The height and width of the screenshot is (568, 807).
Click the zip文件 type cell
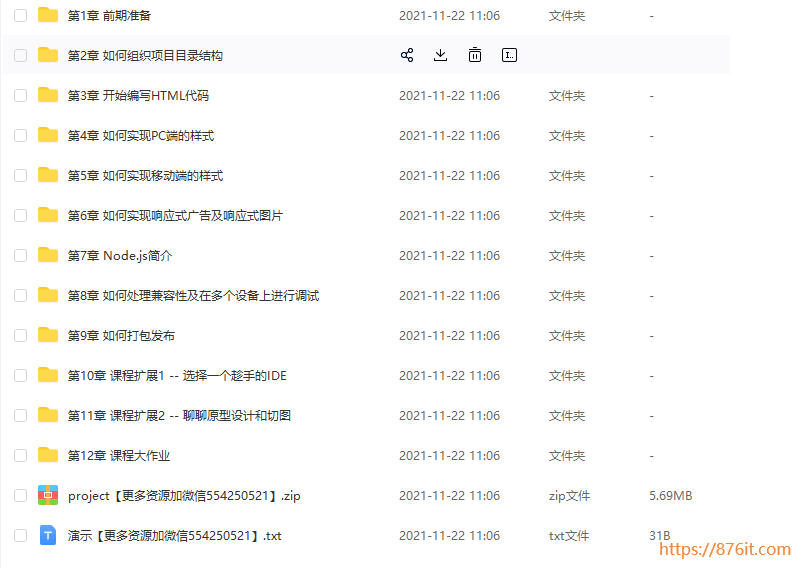click(x=569, y=495)
